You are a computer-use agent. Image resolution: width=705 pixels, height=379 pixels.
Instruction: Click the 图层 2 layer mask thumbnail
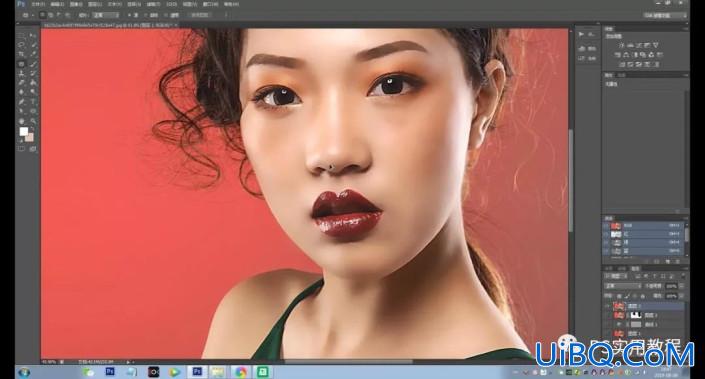636,315
